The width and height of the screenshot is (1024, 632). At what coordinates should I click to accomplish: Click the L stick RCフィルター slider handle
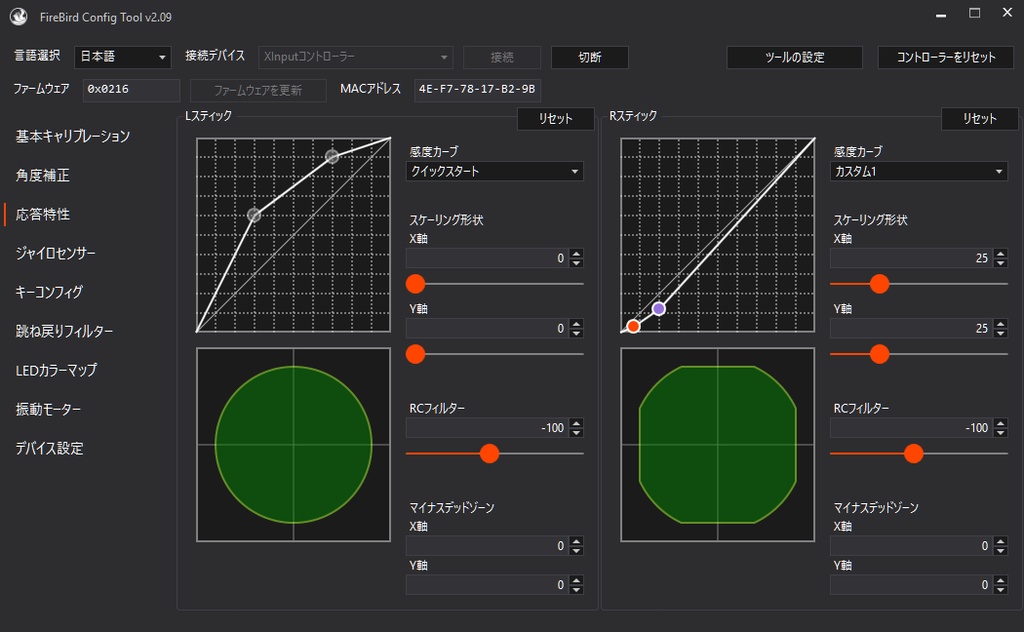coord(489,453)
